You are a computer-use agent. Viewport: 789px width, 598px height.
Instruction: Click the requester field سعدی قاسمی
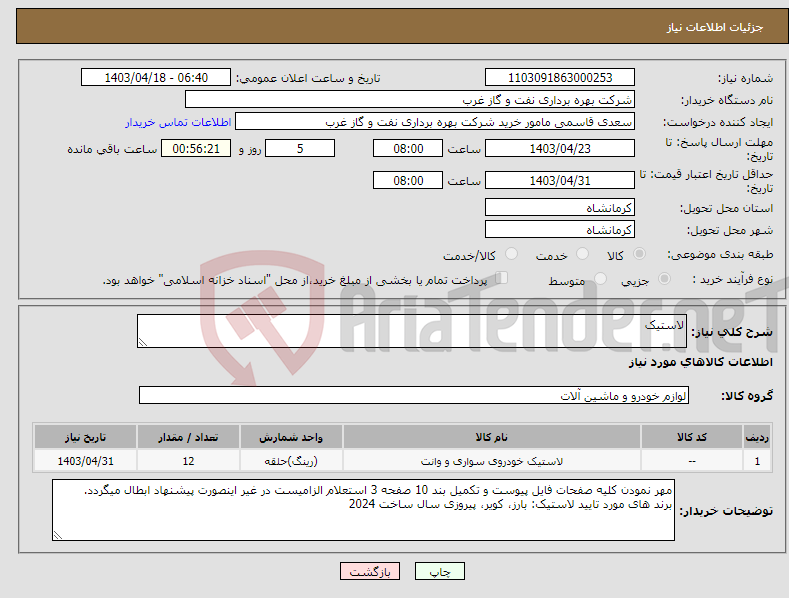pyautogui.click(x=435, y=122)
